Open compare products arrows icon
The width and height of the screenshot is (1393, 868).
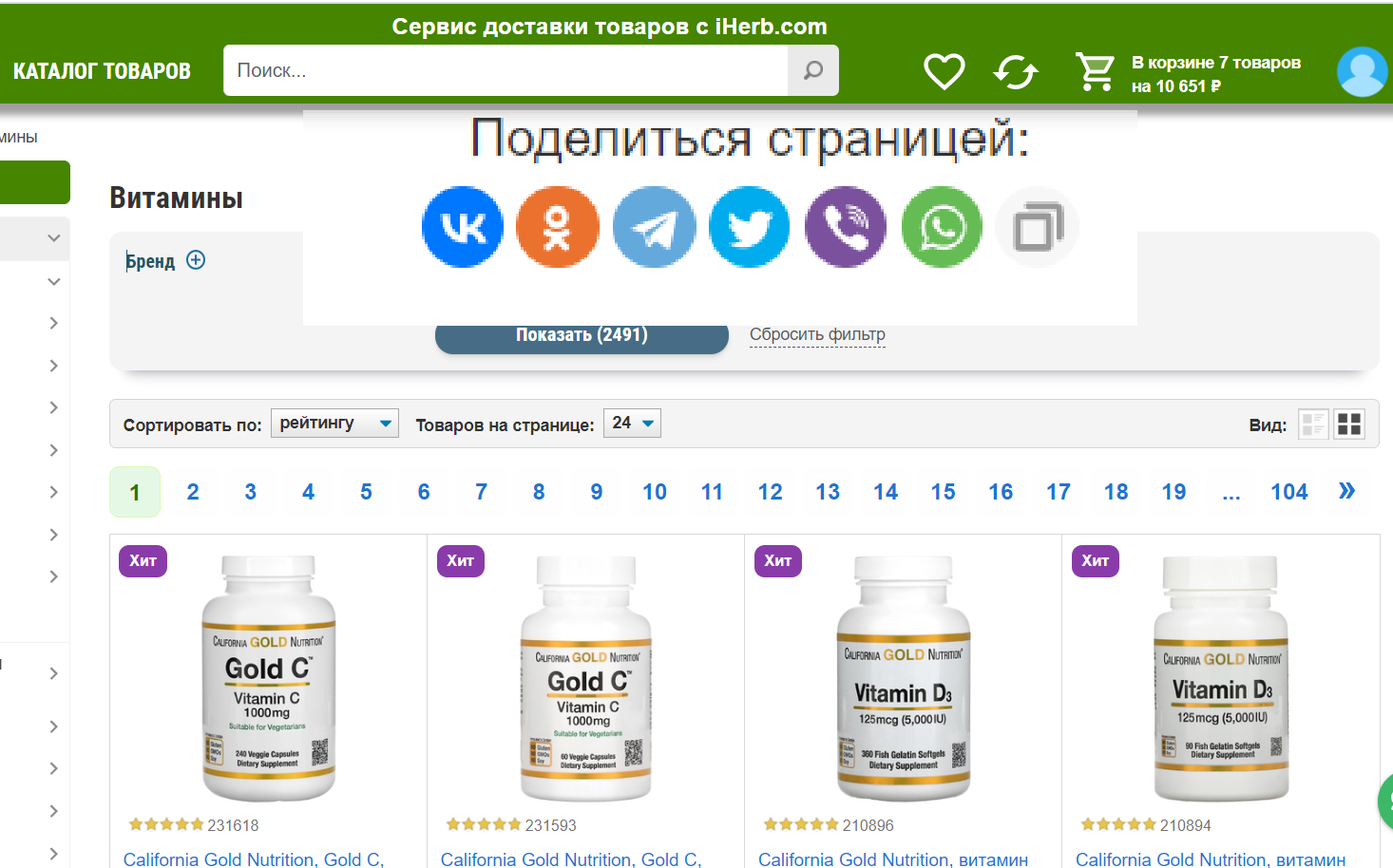1016,72
